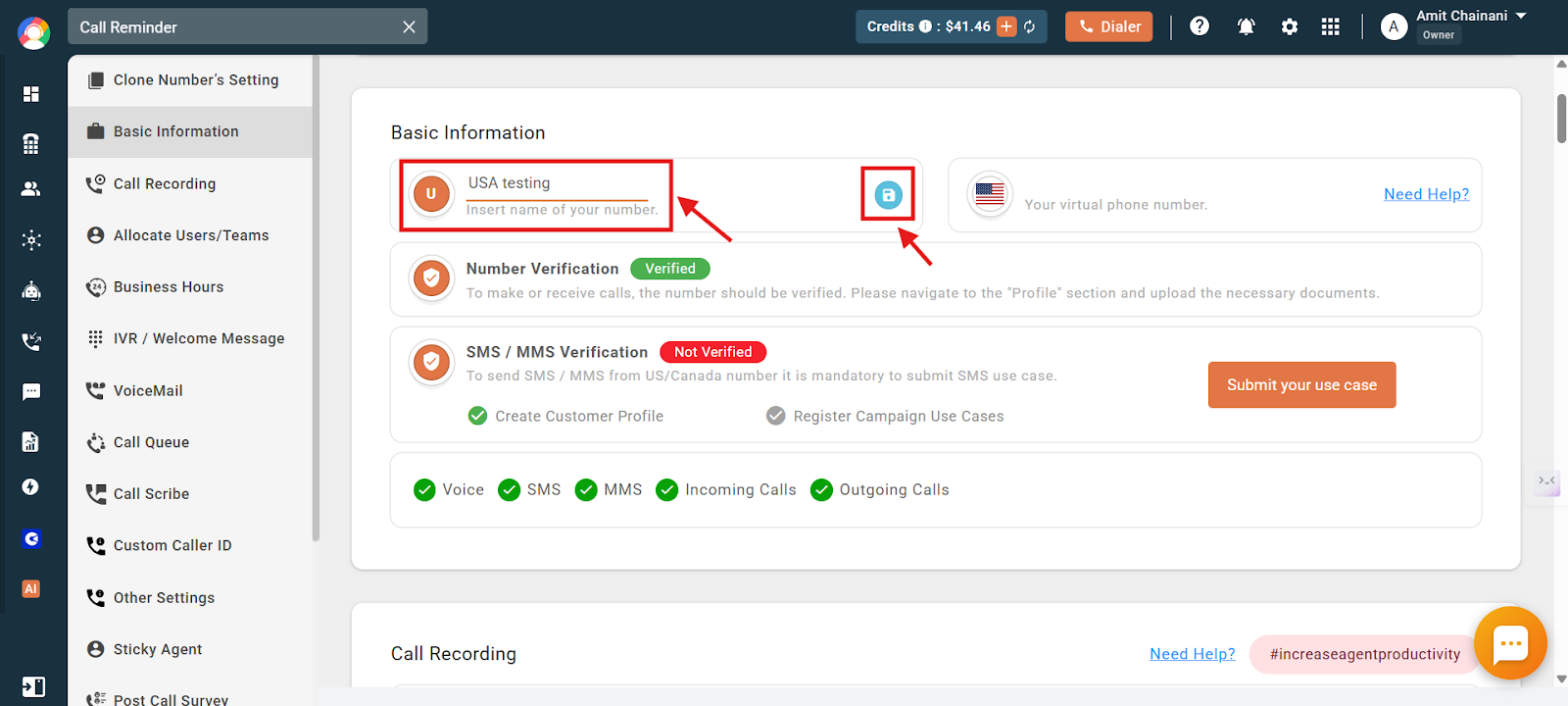Click the SMS capability checkmark
Screen dimensions: 1568x706
[509, 489]
